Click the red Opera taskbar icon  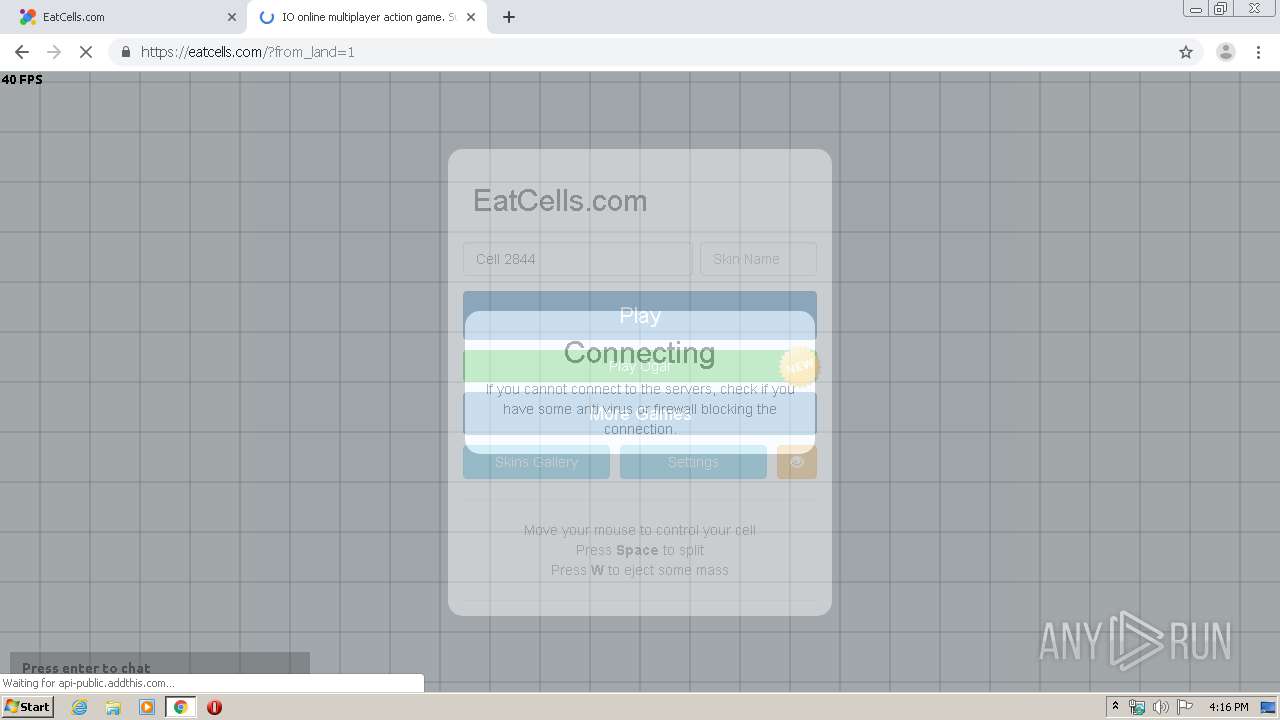(x=214, y=707)
